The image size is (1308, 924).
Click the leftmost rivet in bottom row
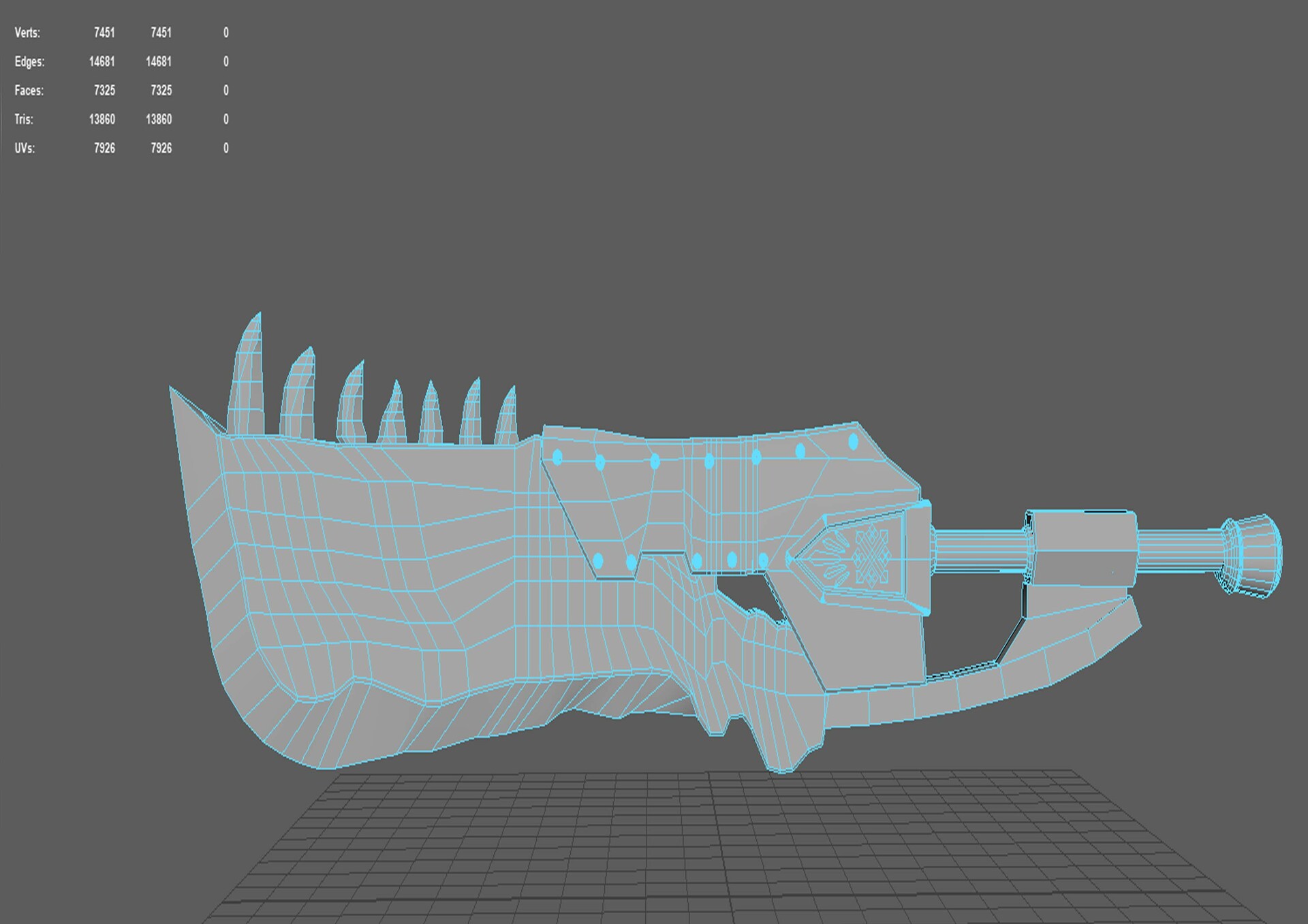(598, 561)
